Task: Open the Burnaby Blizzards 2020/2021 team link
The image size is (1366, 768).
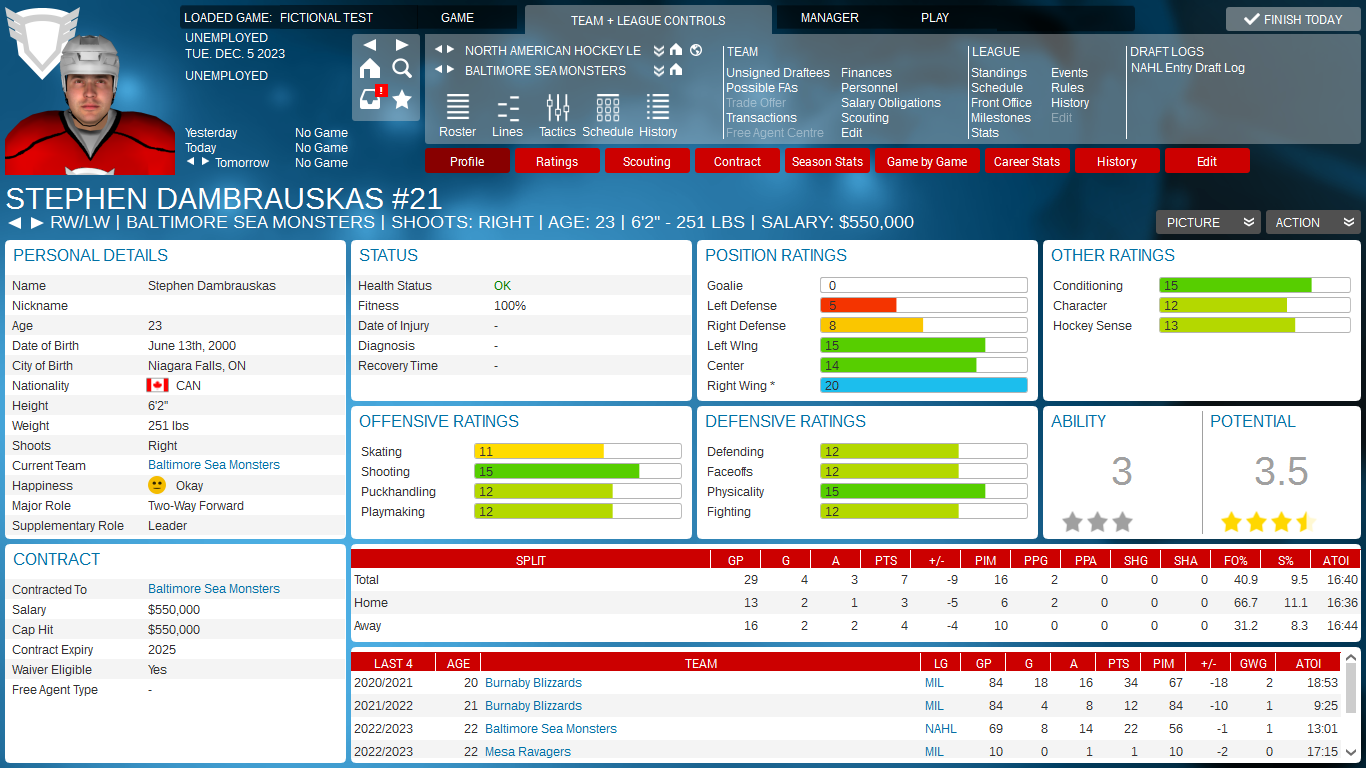Action: 533,683
